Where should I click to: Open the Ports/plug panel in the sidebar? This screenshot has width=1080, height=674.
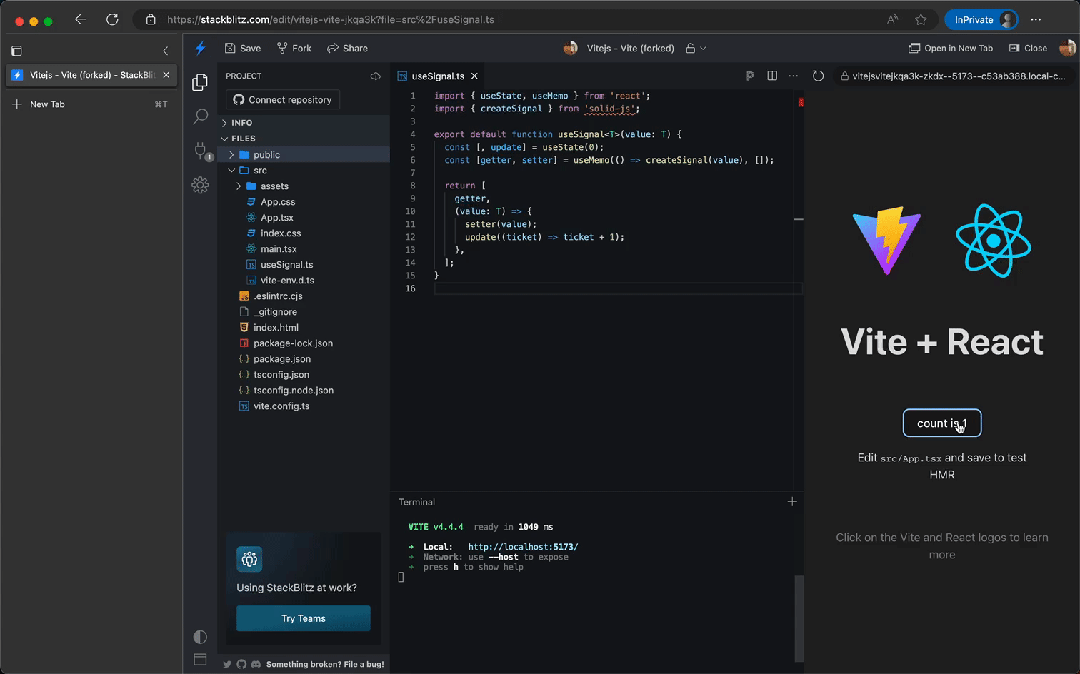200,151
